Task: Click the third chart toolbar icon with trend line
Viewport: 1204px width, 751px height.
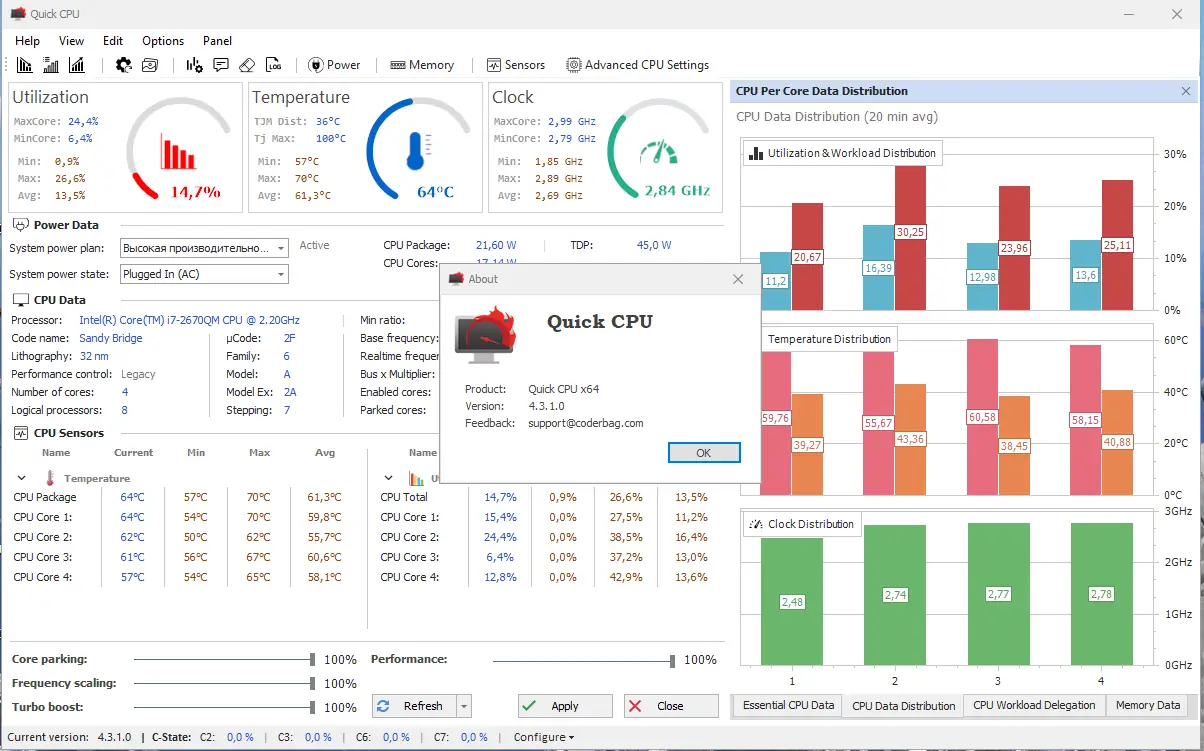Action: coord(77,65)
